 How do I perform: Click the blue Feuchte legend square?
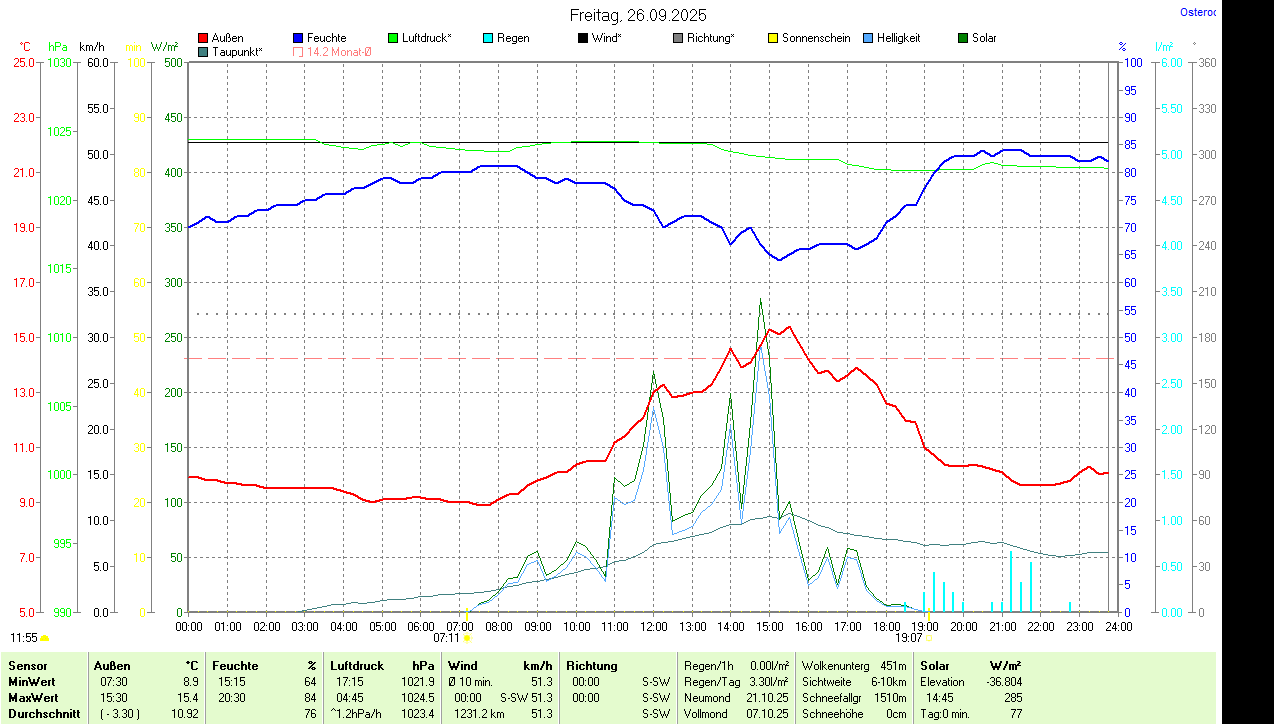[x=298, y=38]
